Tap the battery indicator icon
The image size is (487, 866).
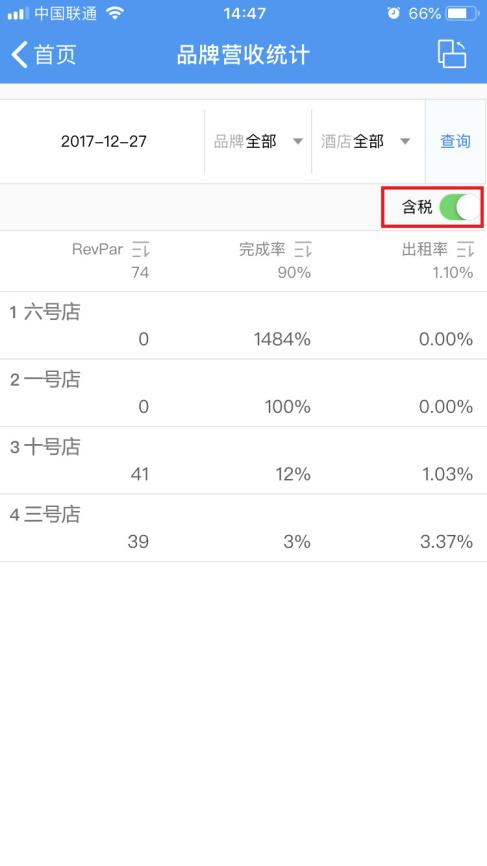463,13
